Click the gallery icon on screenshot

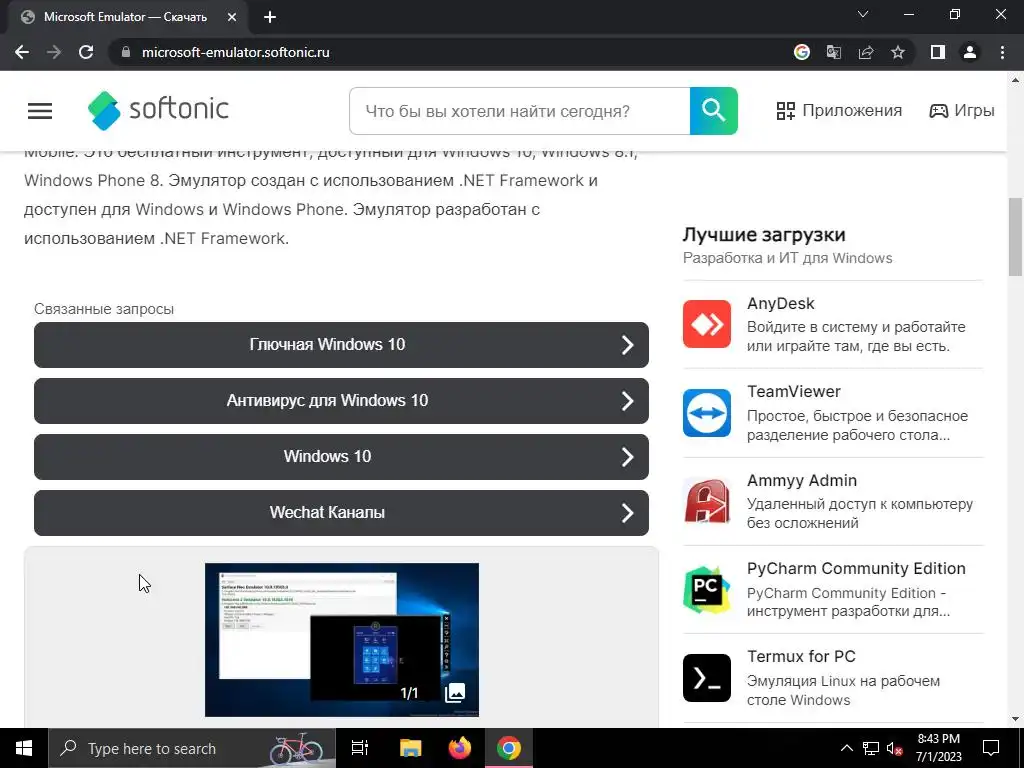455,693
